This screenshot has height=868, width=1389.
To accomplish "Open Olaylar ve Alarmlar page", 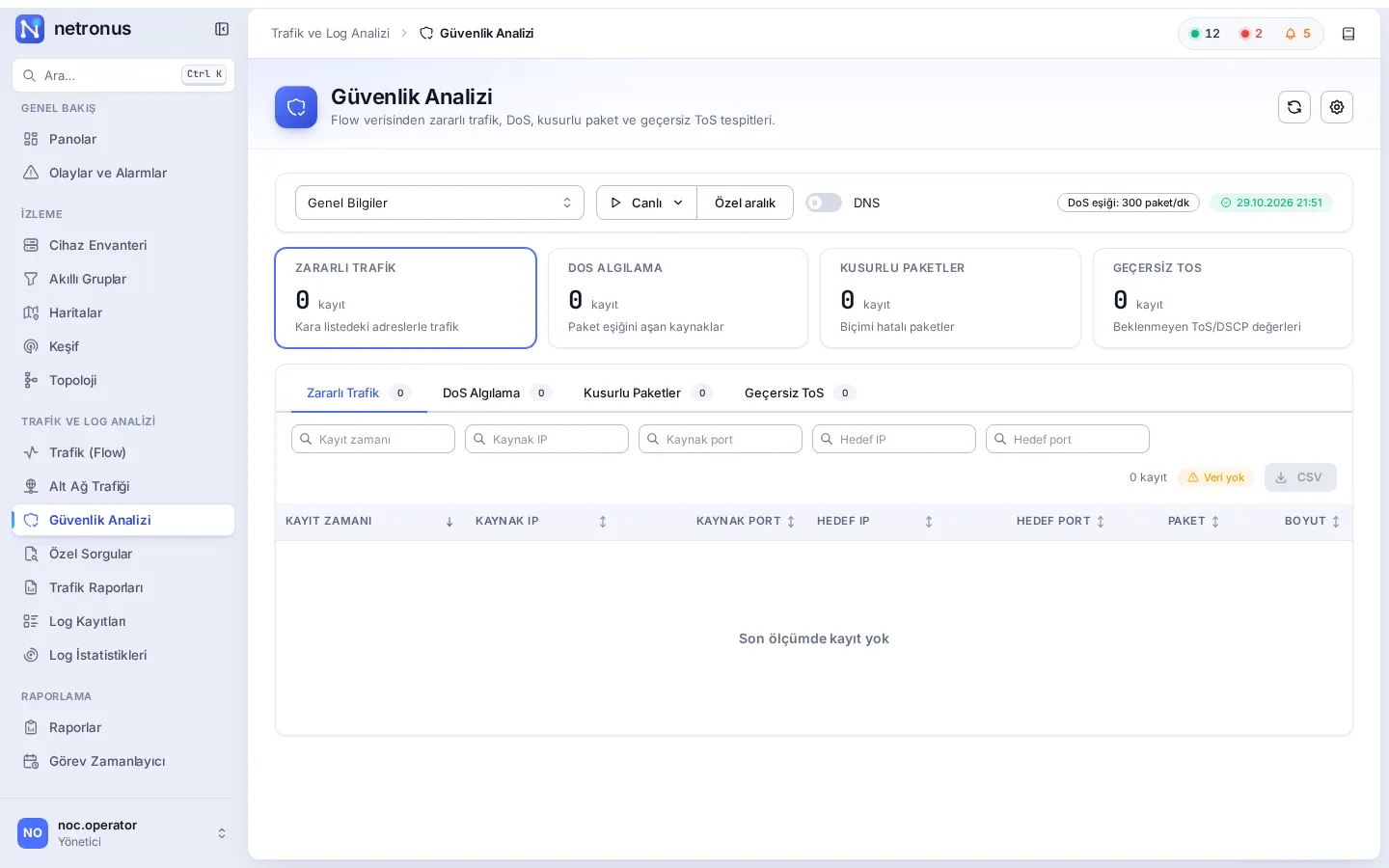I will click(x=123, y=173).
